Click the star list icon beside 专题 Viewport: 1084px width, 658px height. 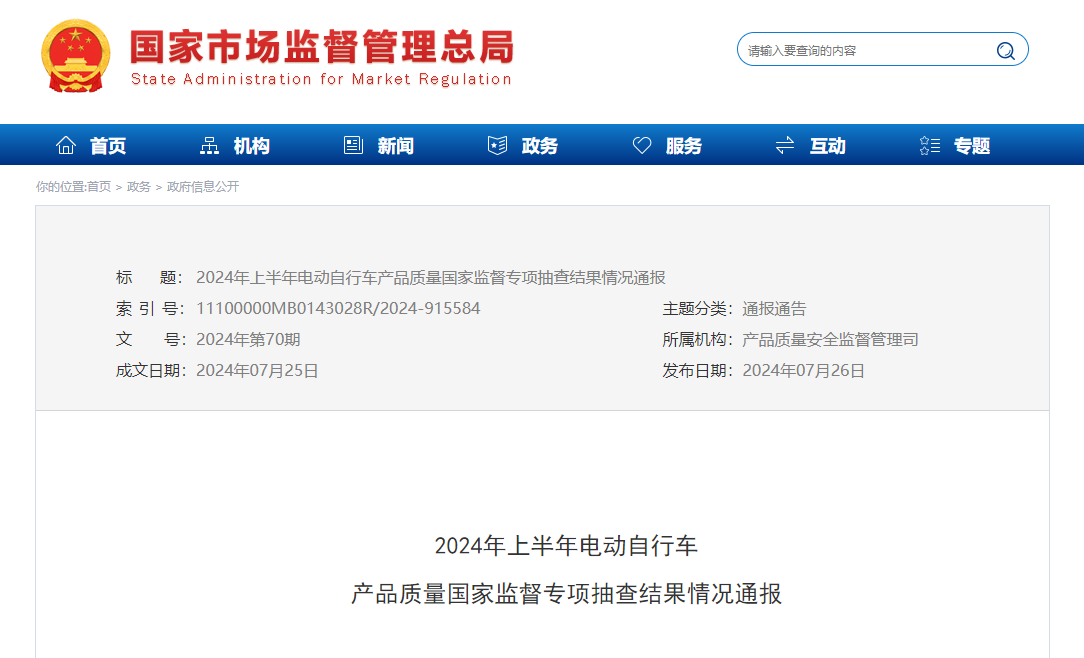929,146
